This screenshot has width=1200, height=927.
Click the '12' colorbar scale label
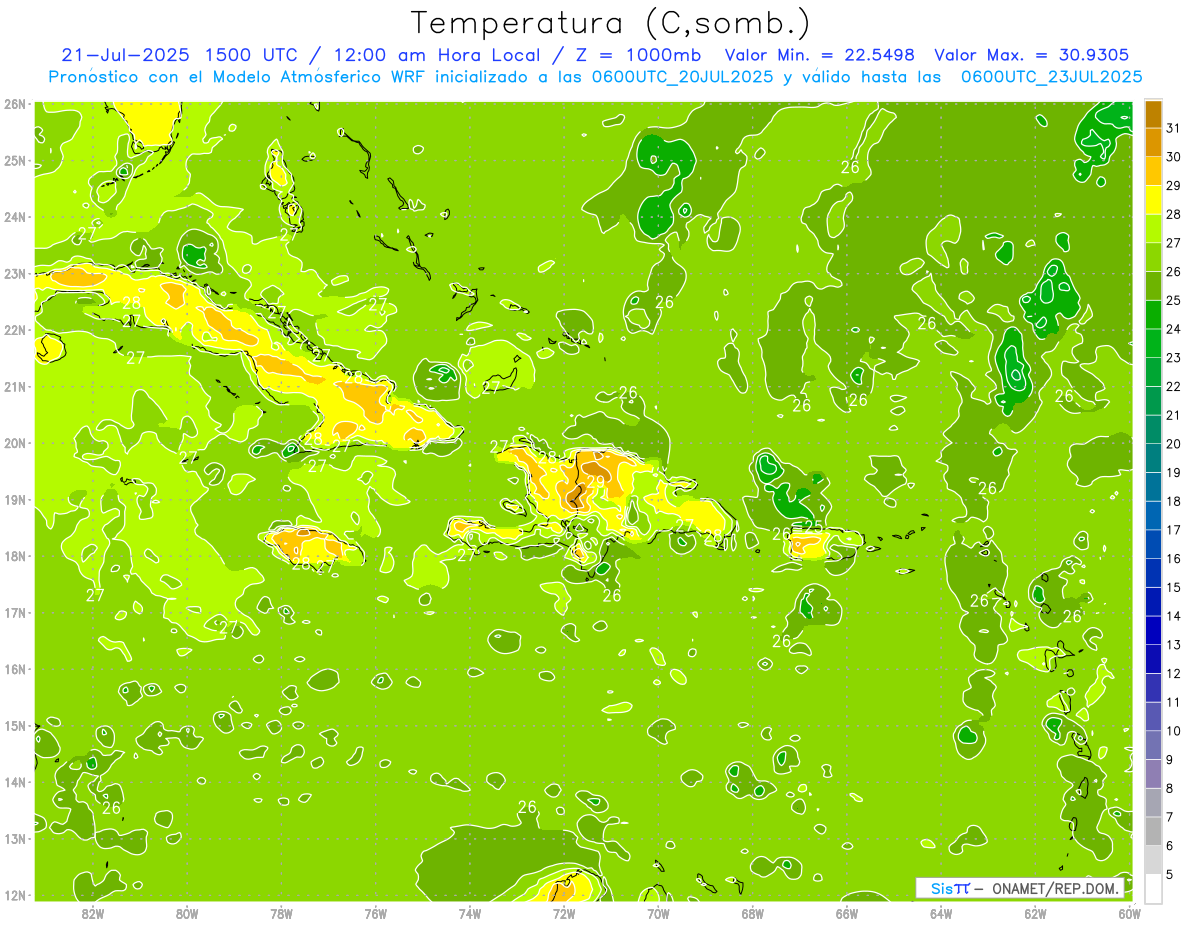(x=1173, y=674)
